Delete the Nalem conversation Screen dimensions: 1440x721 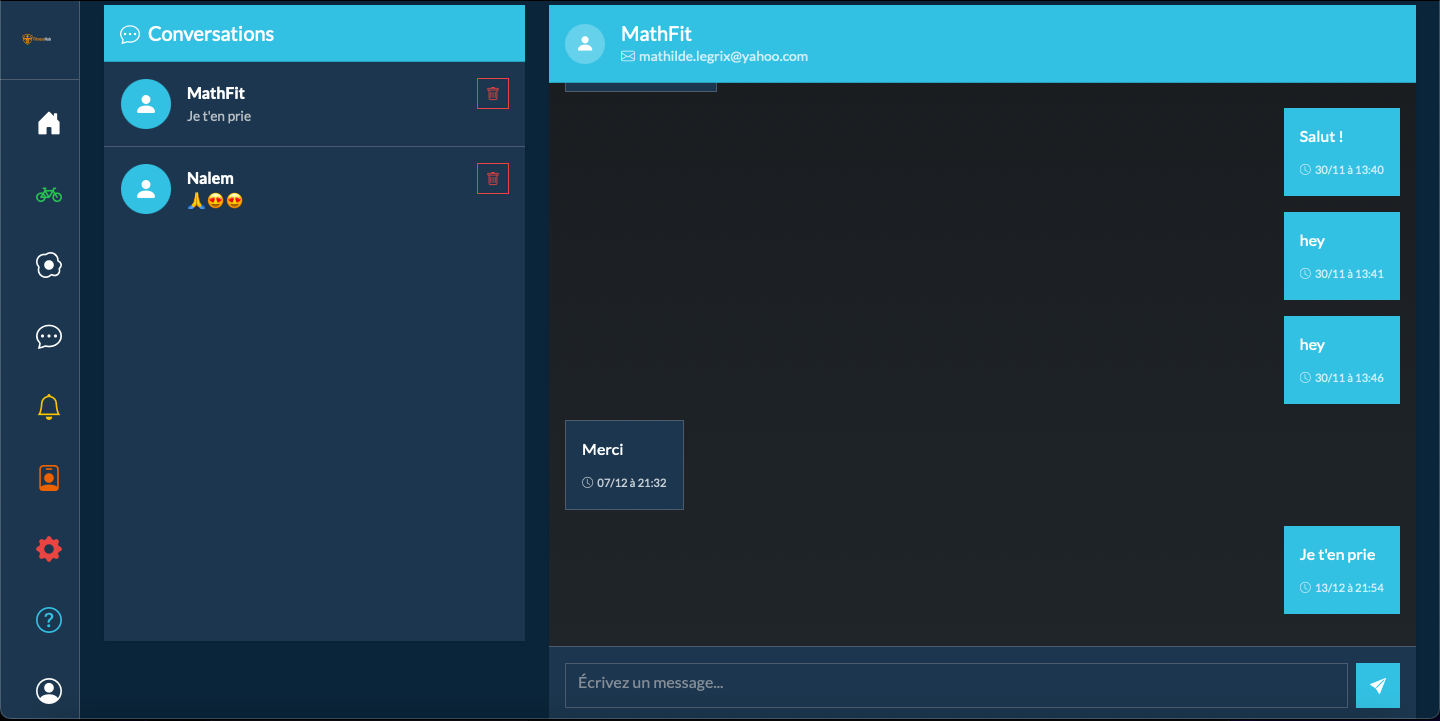[492, 179]
